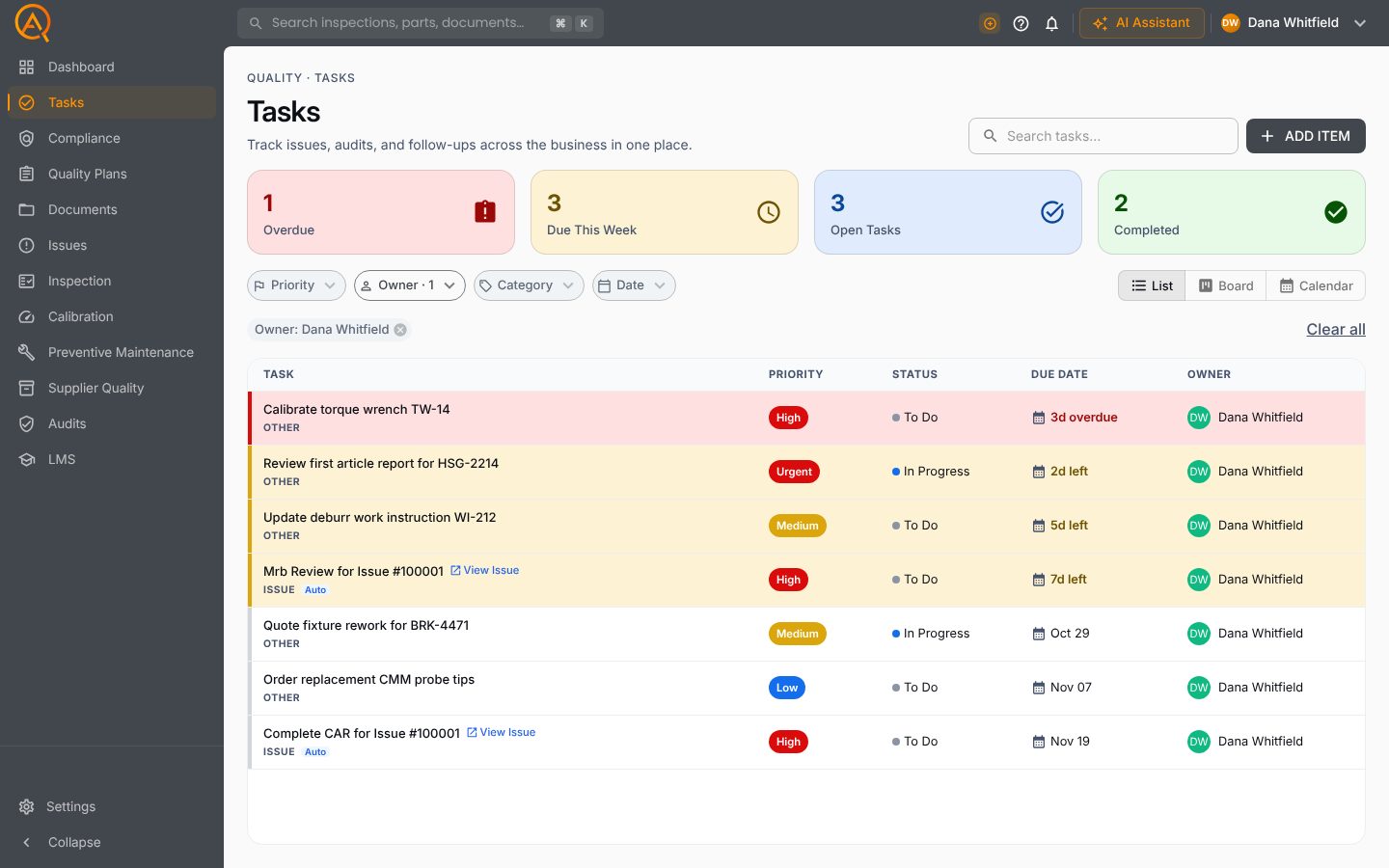Select the Due This Week card
Image resolution: width=1389 pixels, height=868 pixels.
tap(665, 212)
